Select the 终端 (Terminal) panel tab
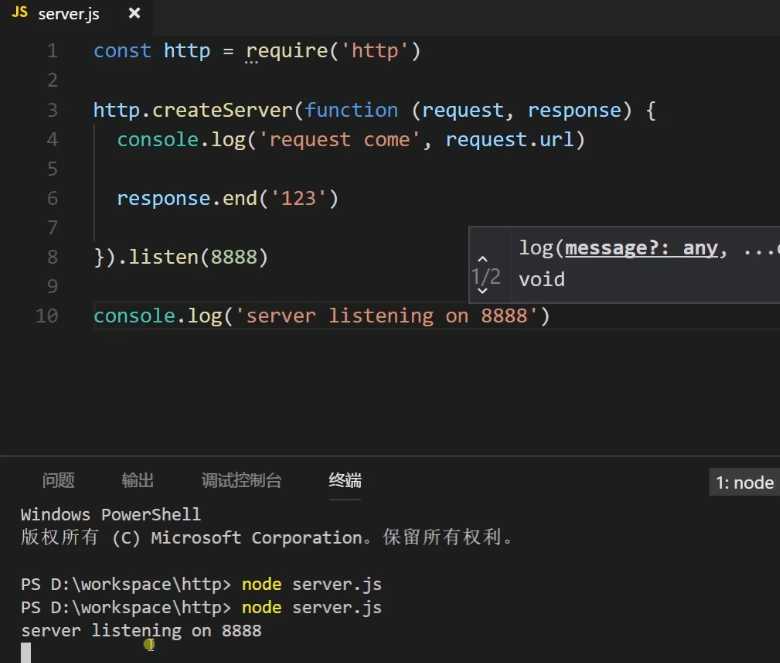 (x=345, y=480)
